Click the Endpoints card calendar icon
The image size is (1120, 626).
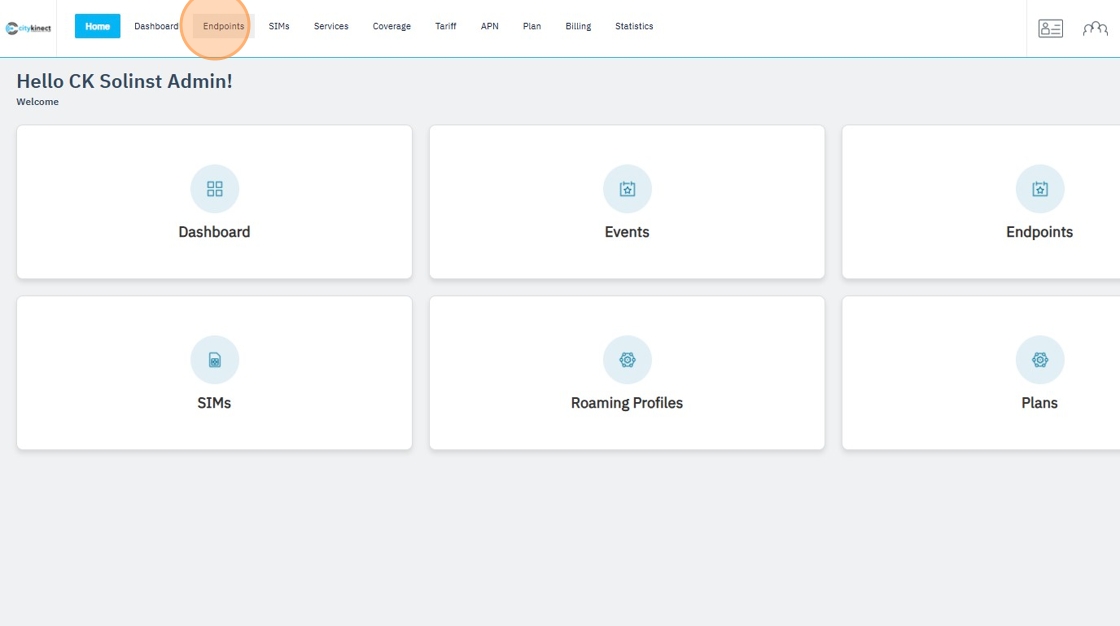coord(1040,189)
